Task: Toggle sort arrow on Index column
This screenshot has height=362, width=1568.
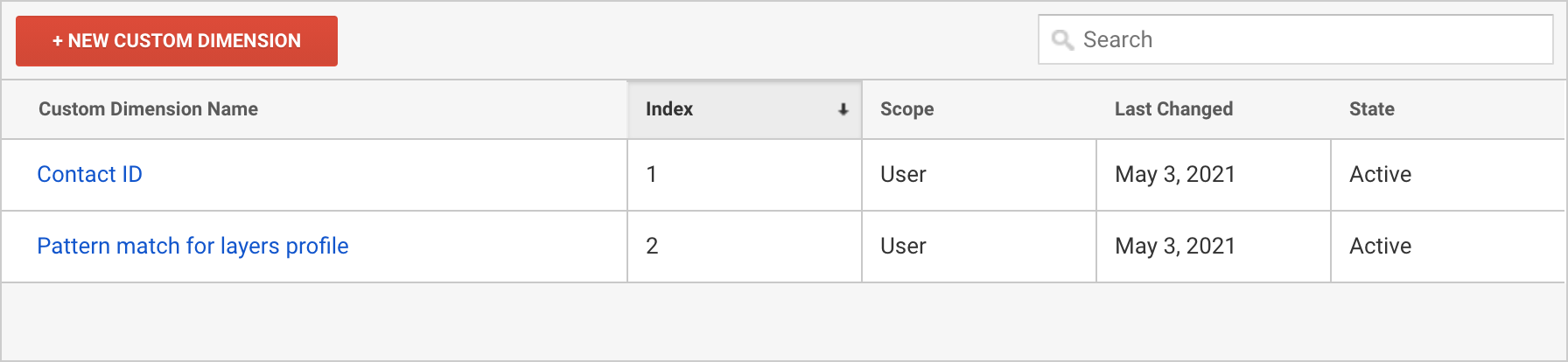Action: point(843,109)
